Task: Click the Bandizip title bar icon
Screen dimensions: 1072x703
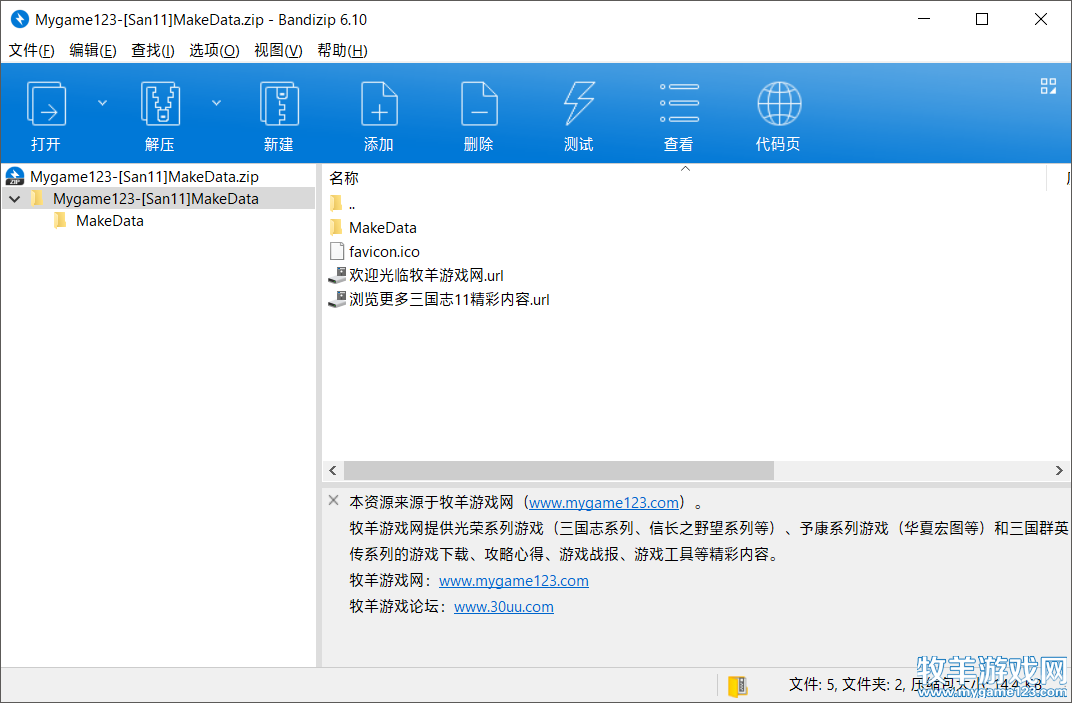Action: click(x=20, y=19)
